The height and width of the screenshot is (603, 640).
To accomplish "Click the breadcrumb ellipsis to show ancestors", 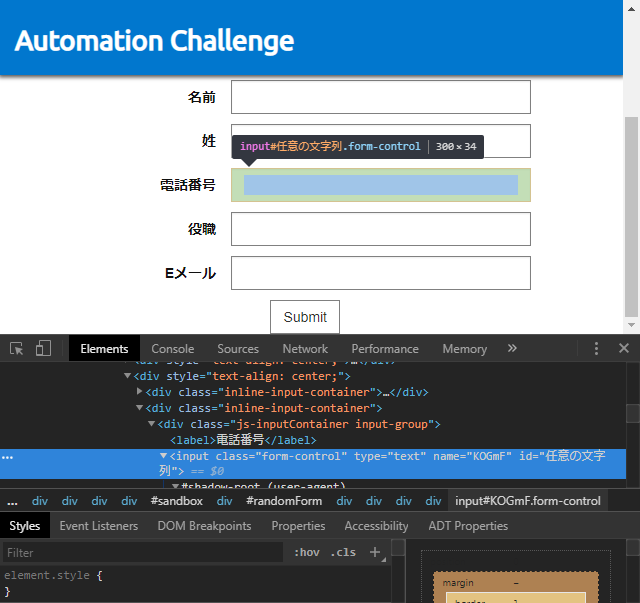I will (12, 502).
